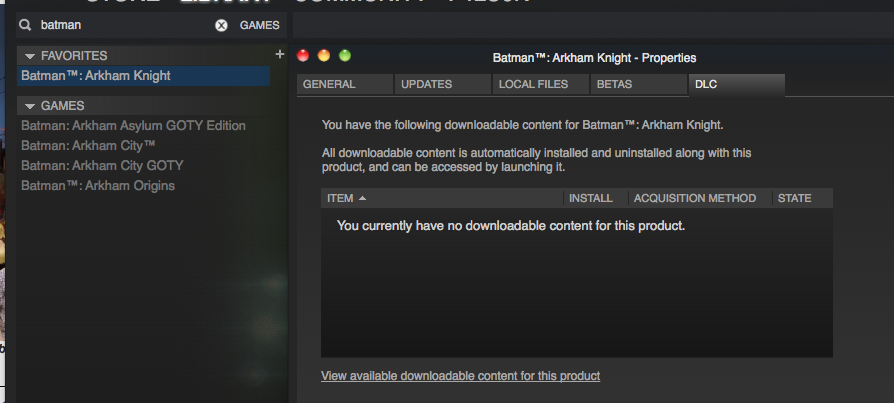Switch to the GENERAL tab

tap(345, 84)
